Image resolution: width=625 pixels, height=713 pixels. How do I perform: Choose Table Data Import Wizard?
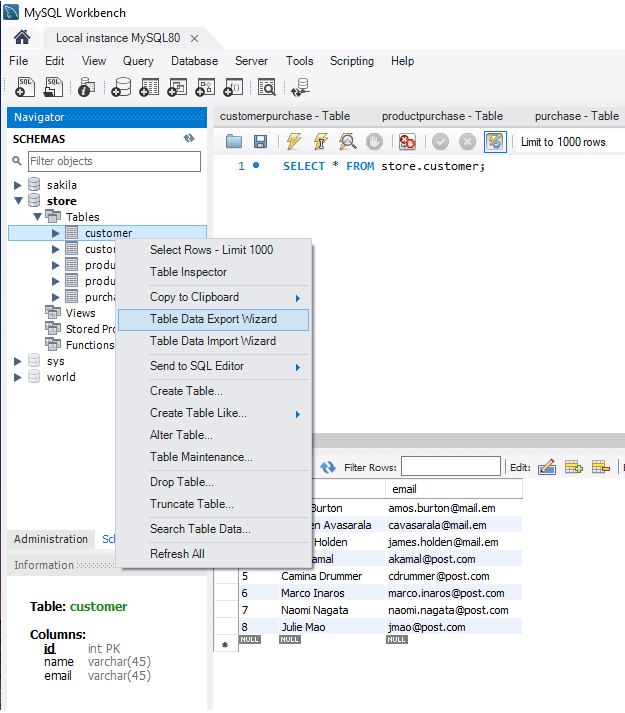213,341
